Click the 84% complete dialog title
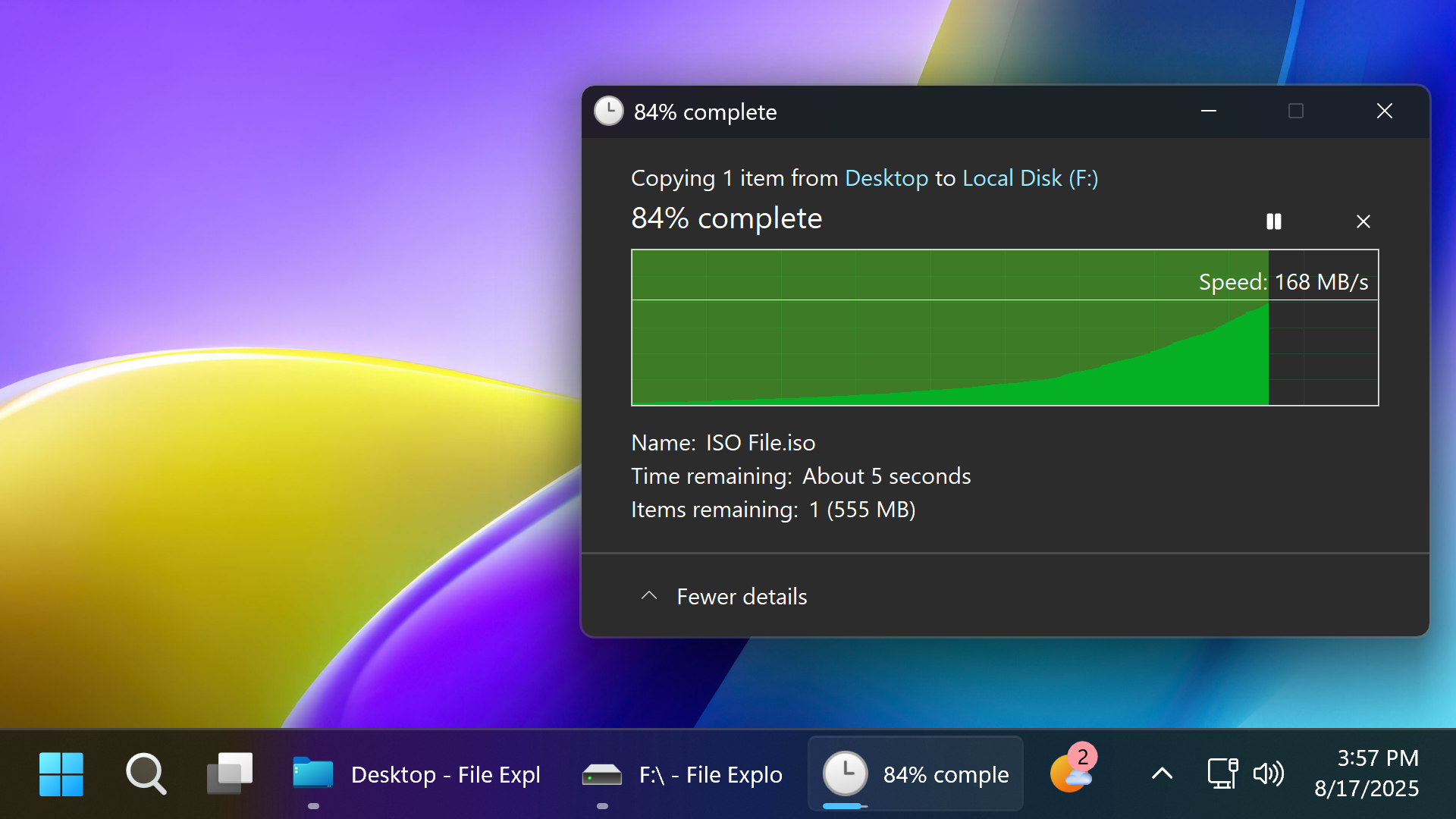The image size is (1456, 819). [x=705, y=111]
